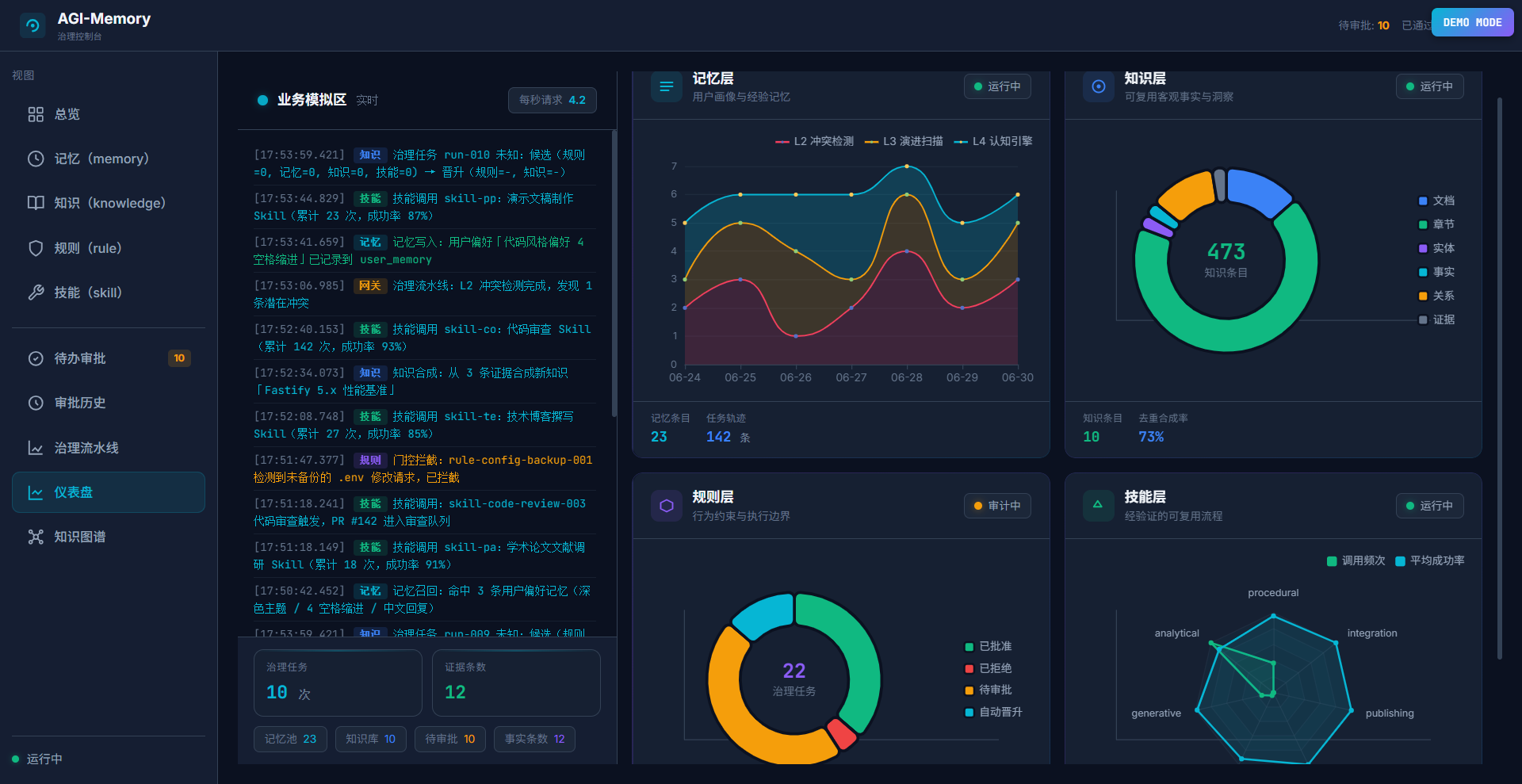Click the AGI-Memory logo icon
The image size is (1522, 784).
tap(33, 25)
